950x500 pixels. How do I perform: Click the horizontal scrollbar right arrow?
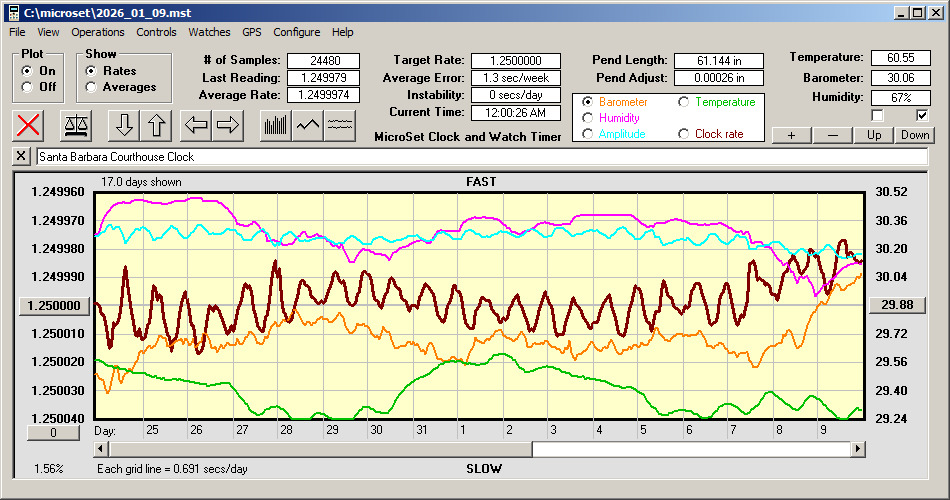click(x=857, y=450)
